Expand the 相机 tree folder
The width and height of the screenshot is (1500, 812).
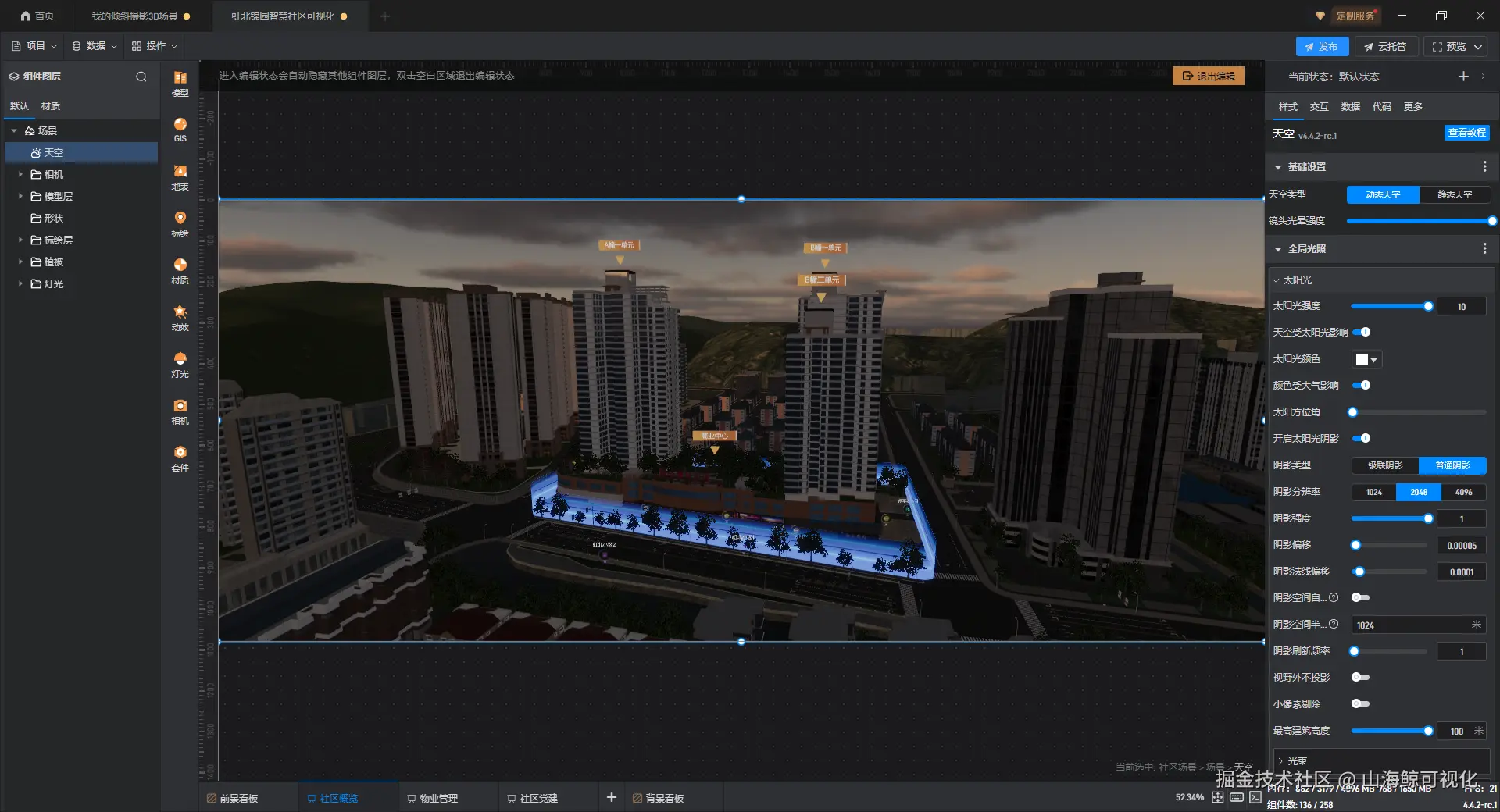pos(20,174)
